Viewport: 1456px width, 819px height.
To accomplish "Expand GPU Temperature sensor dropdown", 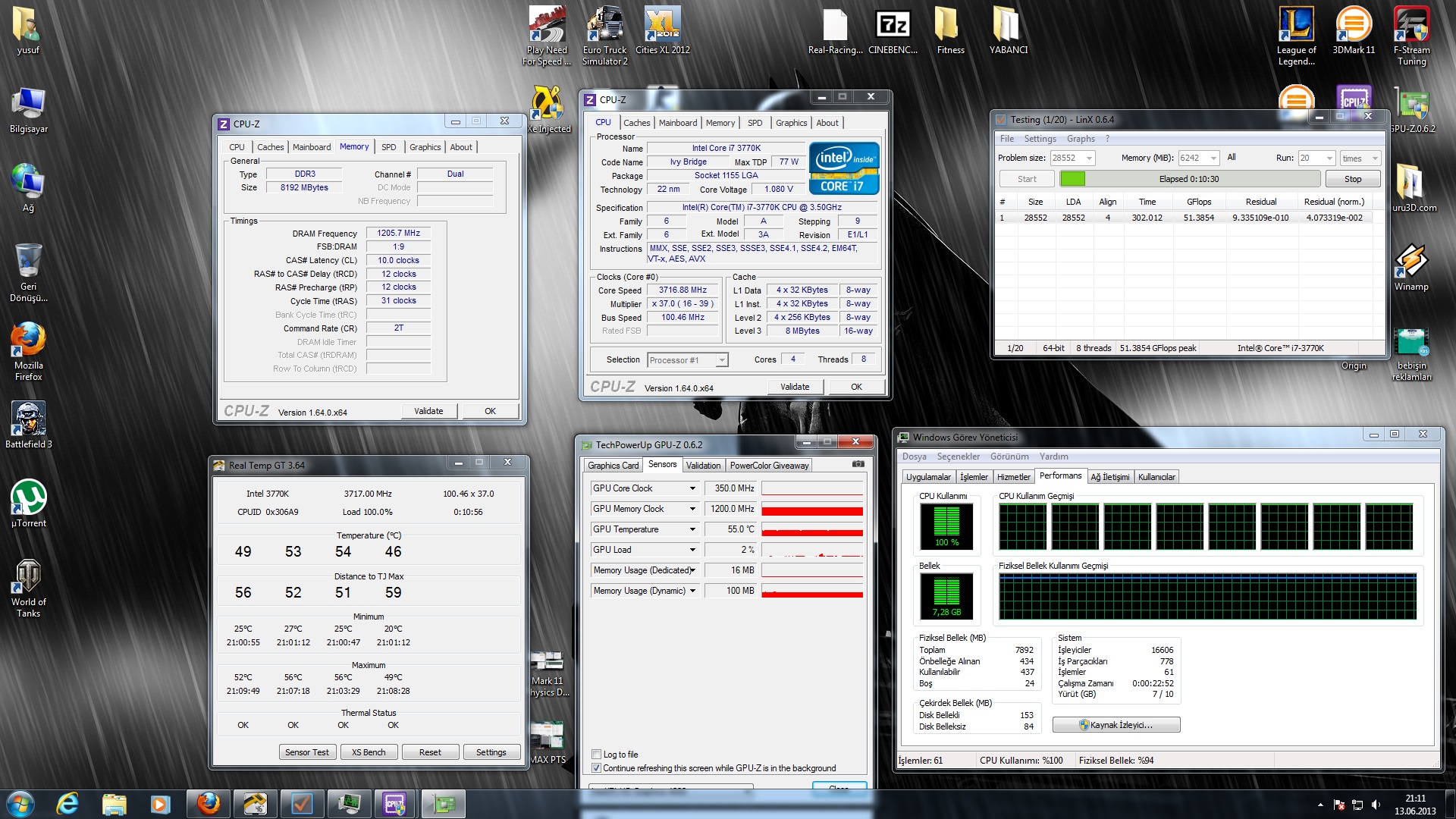I will (692, 529).
